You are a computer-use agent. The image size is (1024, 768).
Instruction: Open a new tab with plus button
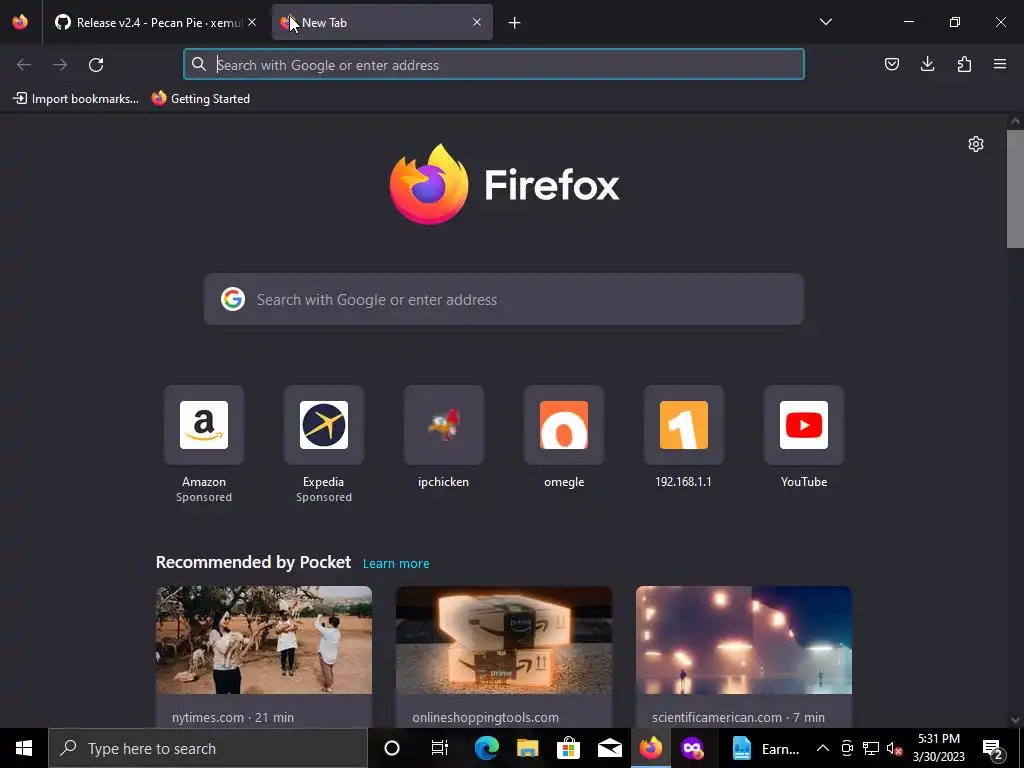coord(515,23)
